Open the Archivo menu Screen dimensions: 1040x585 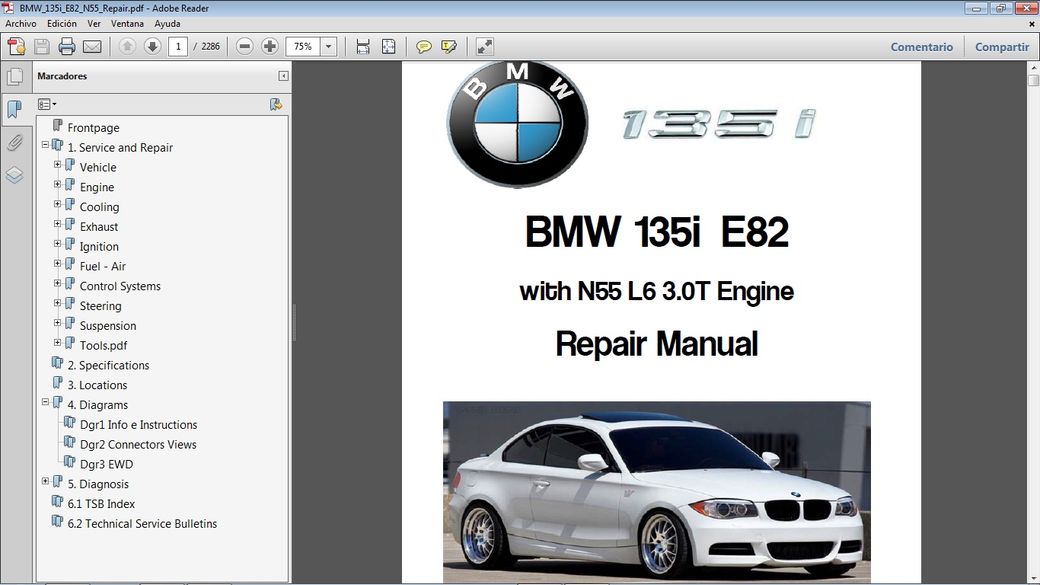21,23
